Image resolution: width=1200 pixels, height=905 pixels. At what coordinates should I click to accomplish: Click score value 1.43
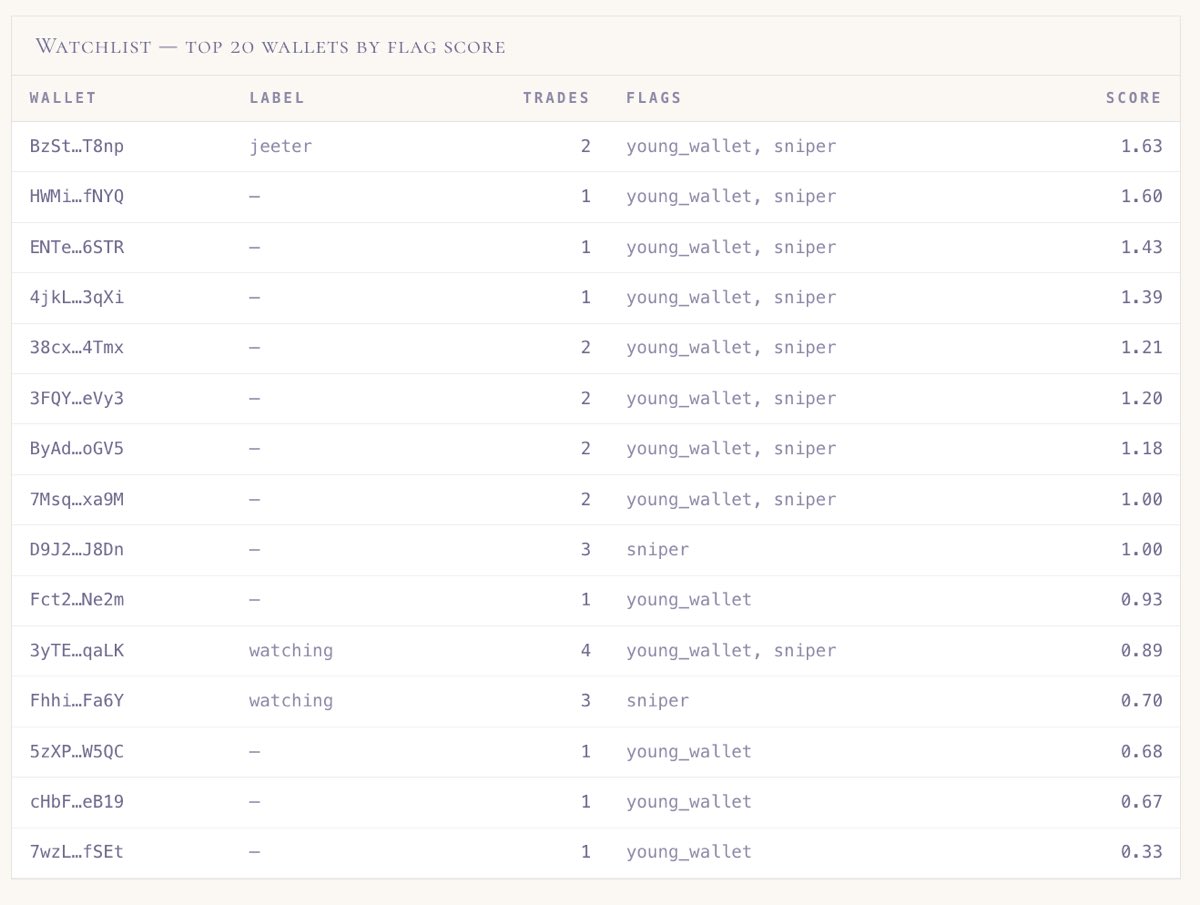click(x=1142, y=247)
